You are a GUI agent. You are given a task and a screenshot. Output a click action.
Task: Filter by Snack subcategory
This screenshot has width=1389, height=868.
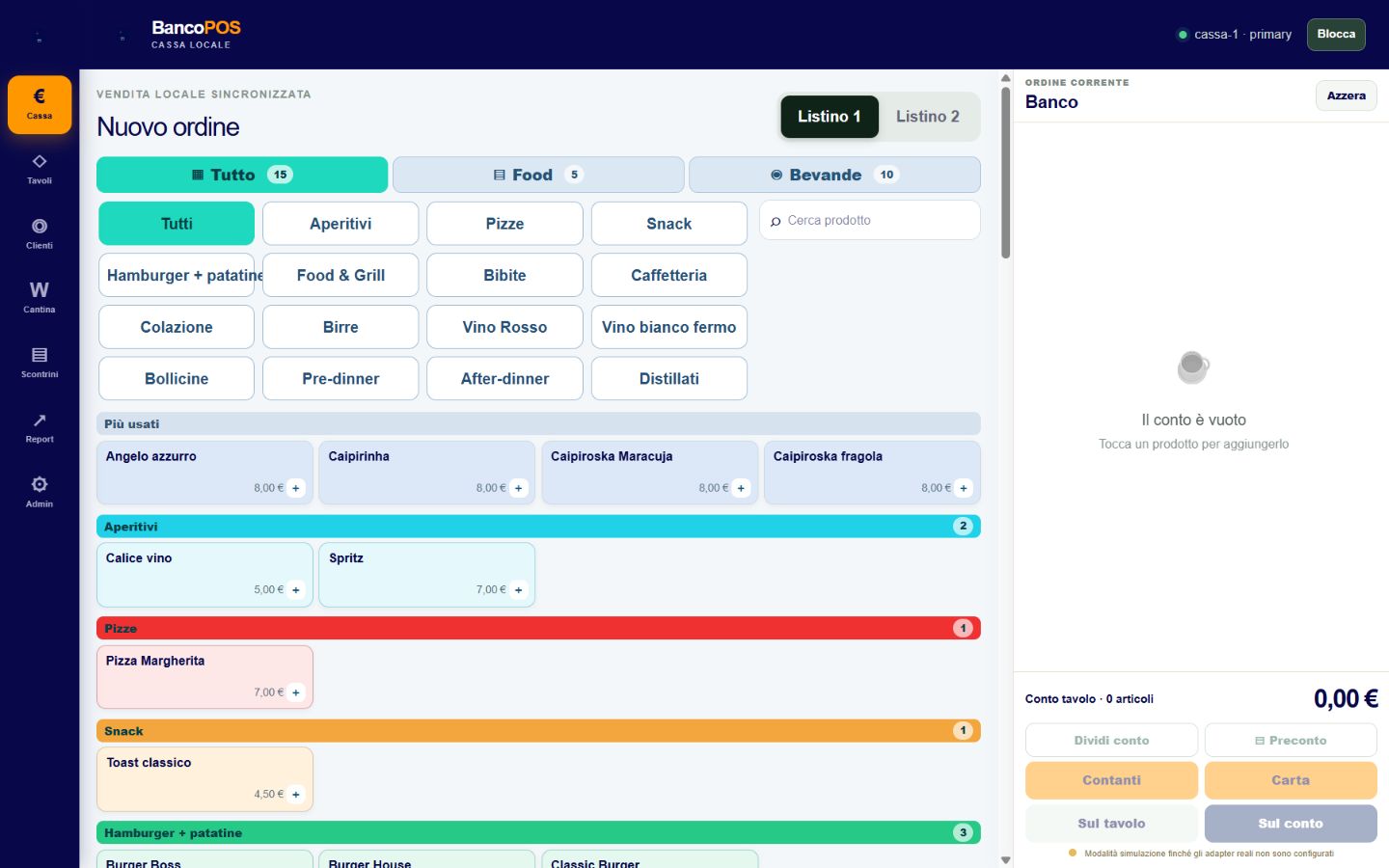[x=669, y=224]
